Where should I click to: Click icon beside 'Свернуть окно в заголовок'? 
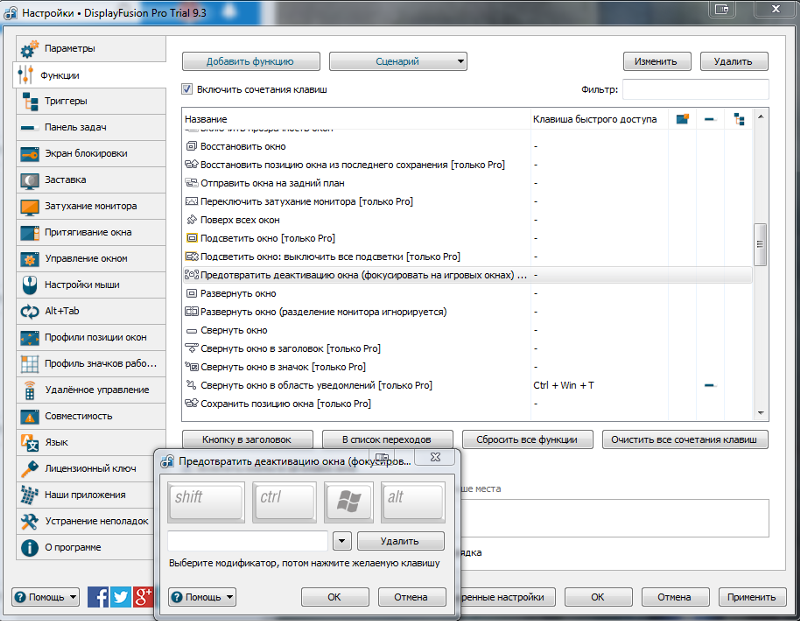click(192, 349)
